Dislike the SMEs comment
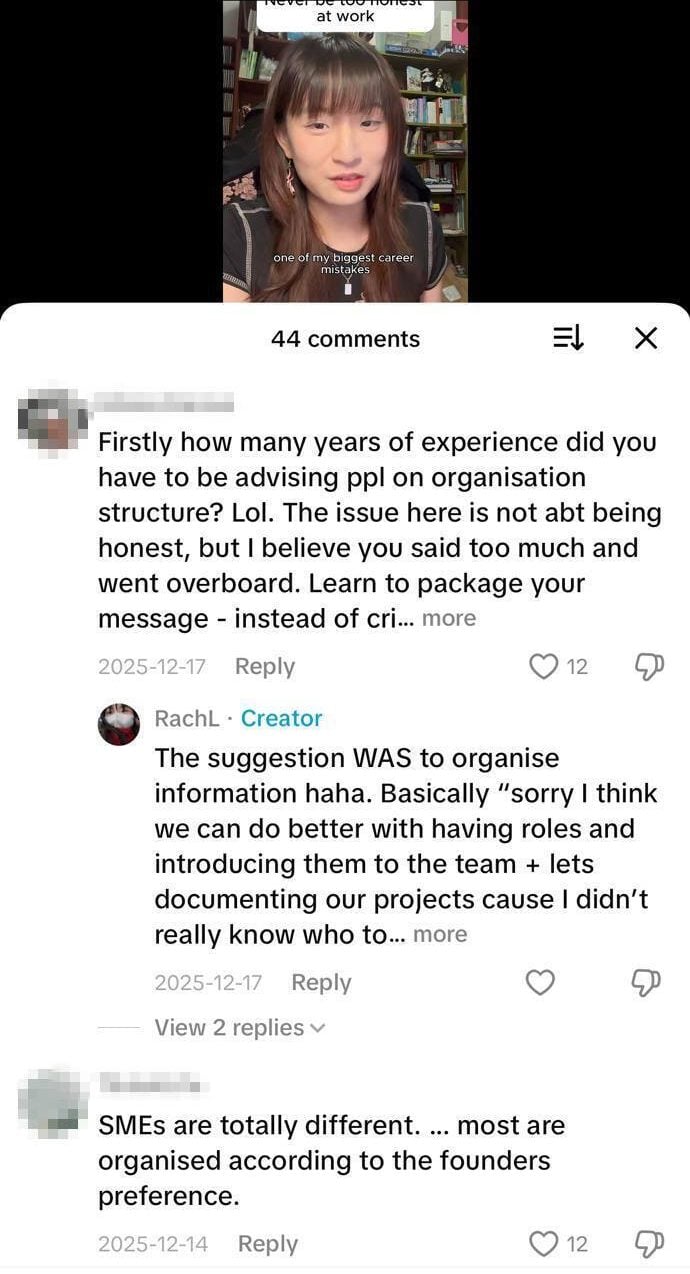Screen dimensions: 690x1274 649,1244
